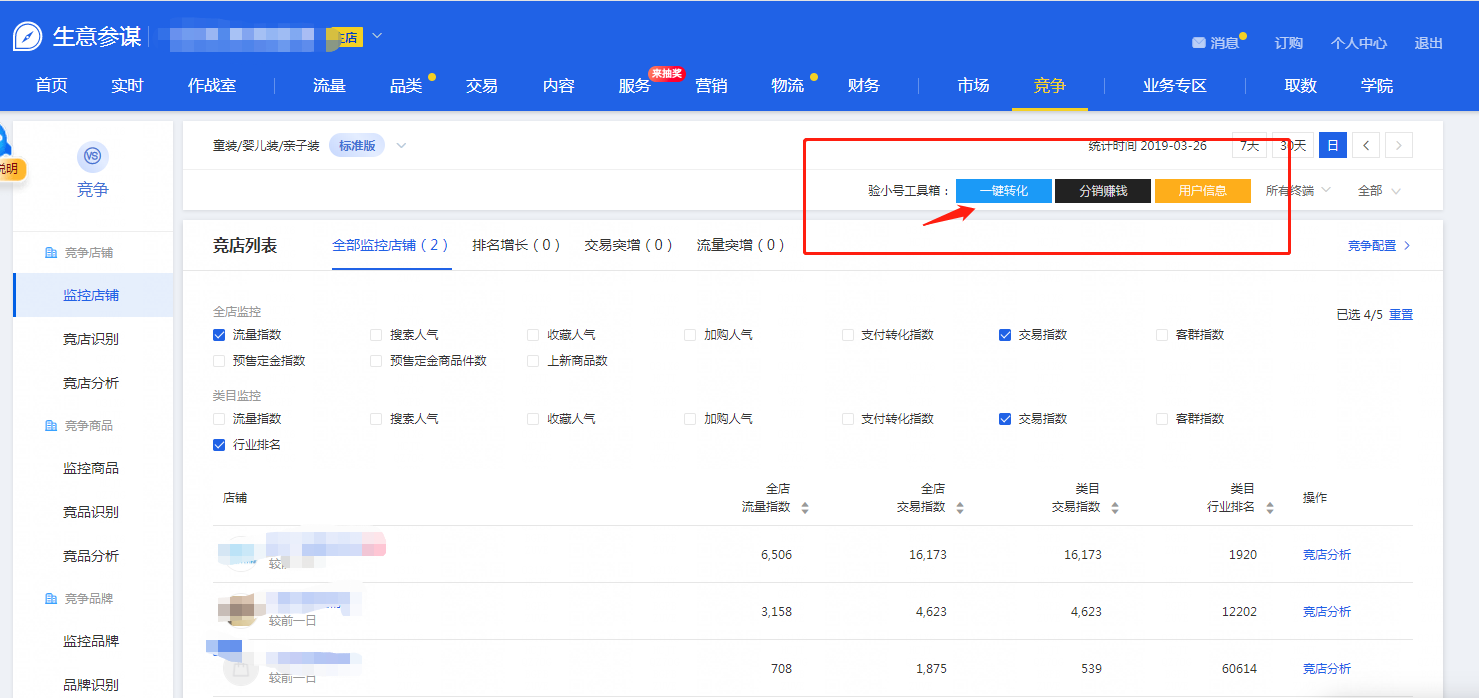Go to previous date with left arrow

point(1366,146)
